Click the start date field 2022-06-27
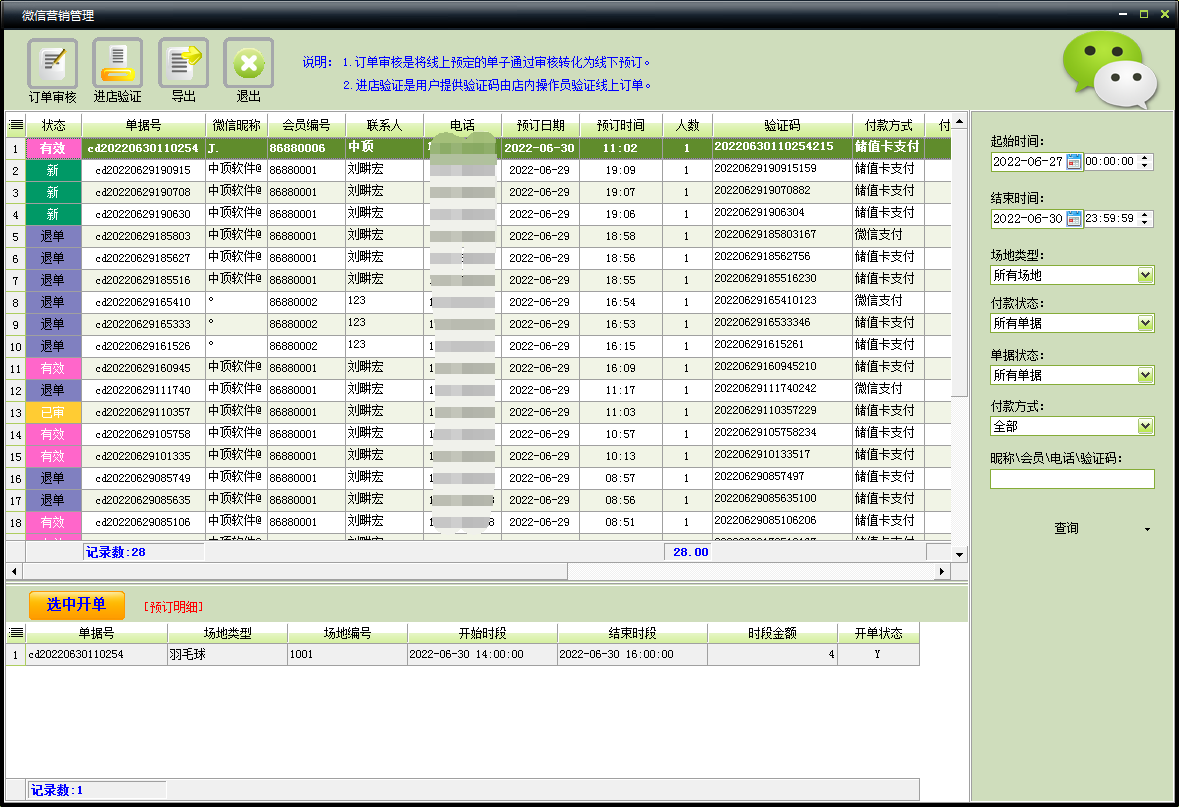Screen dimensions: 1179x807 point(1028,162)
